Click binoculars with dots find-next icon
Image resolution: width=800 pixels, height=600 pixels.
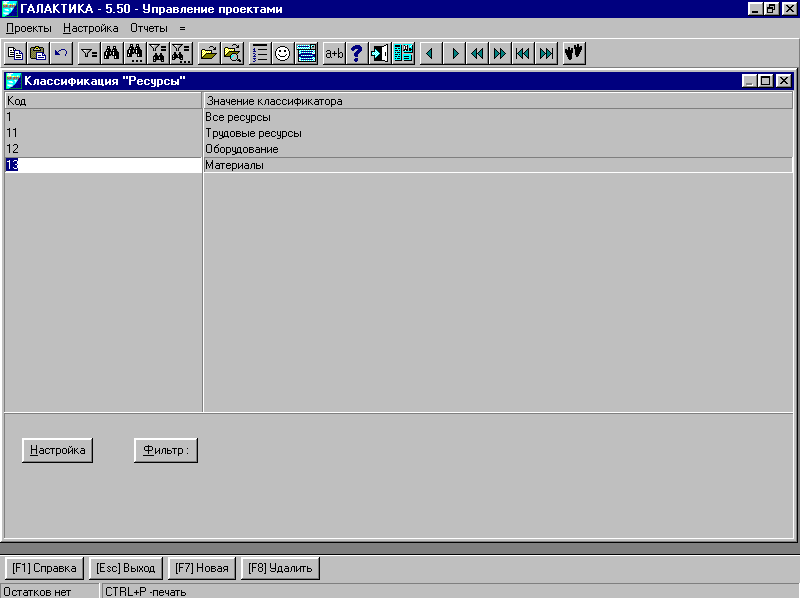135,53
